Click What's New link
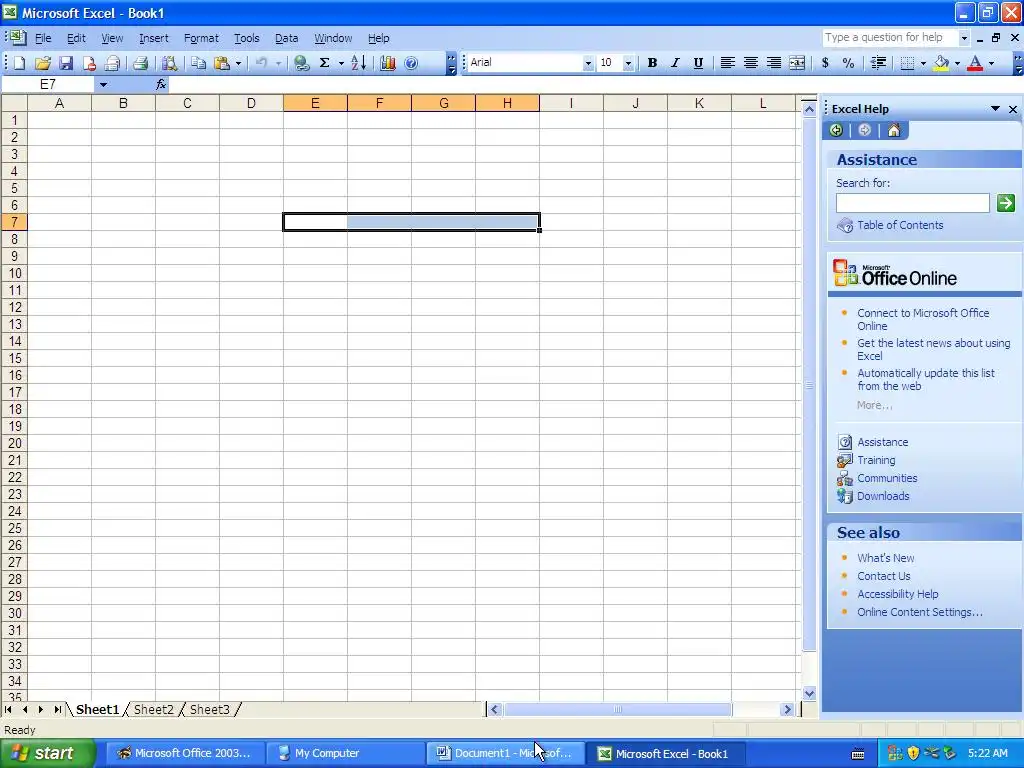The width and height of the screenshot is (1024, 768). tap(886, 558)
